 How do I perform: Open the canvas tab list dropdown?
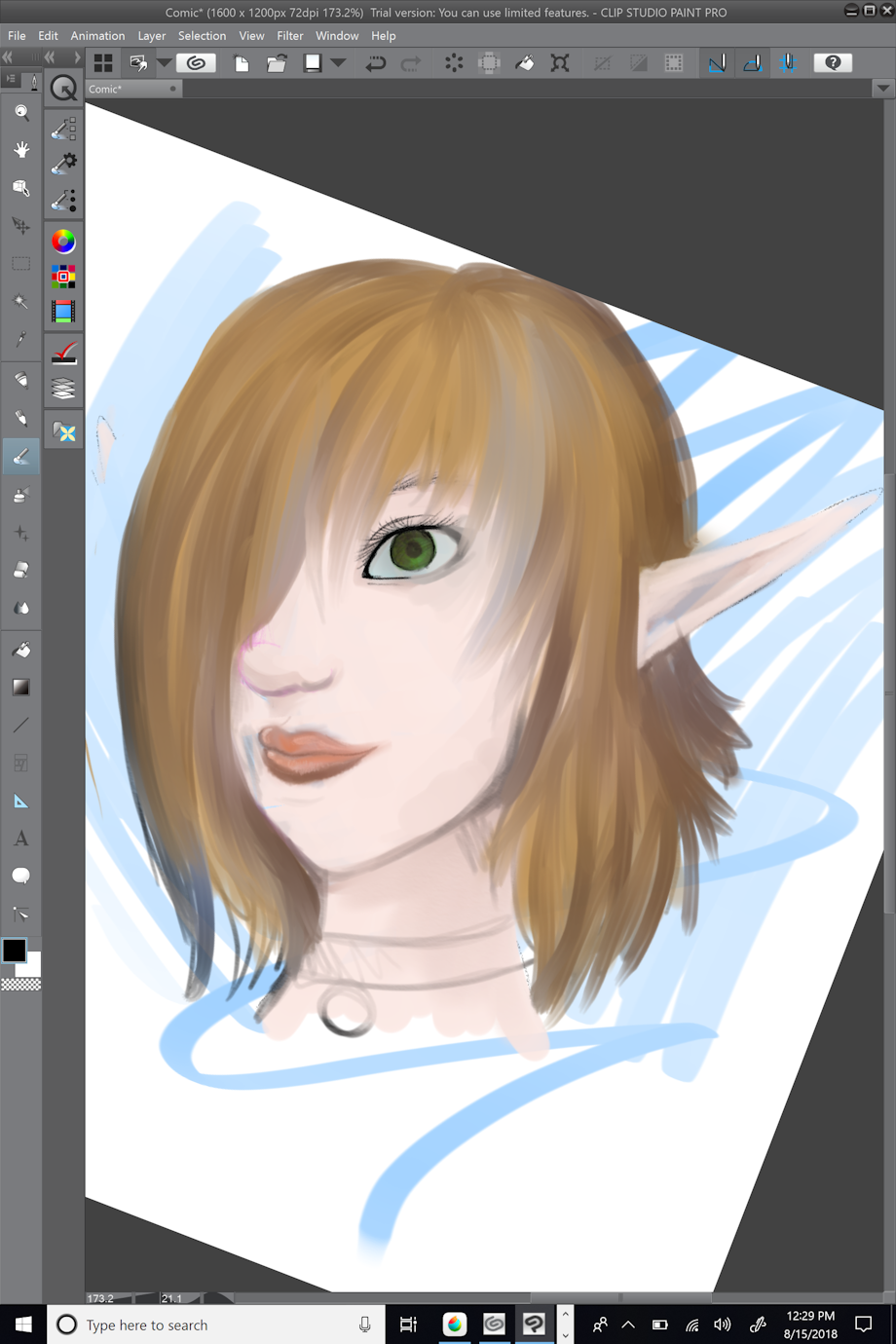tap(882, 89)
